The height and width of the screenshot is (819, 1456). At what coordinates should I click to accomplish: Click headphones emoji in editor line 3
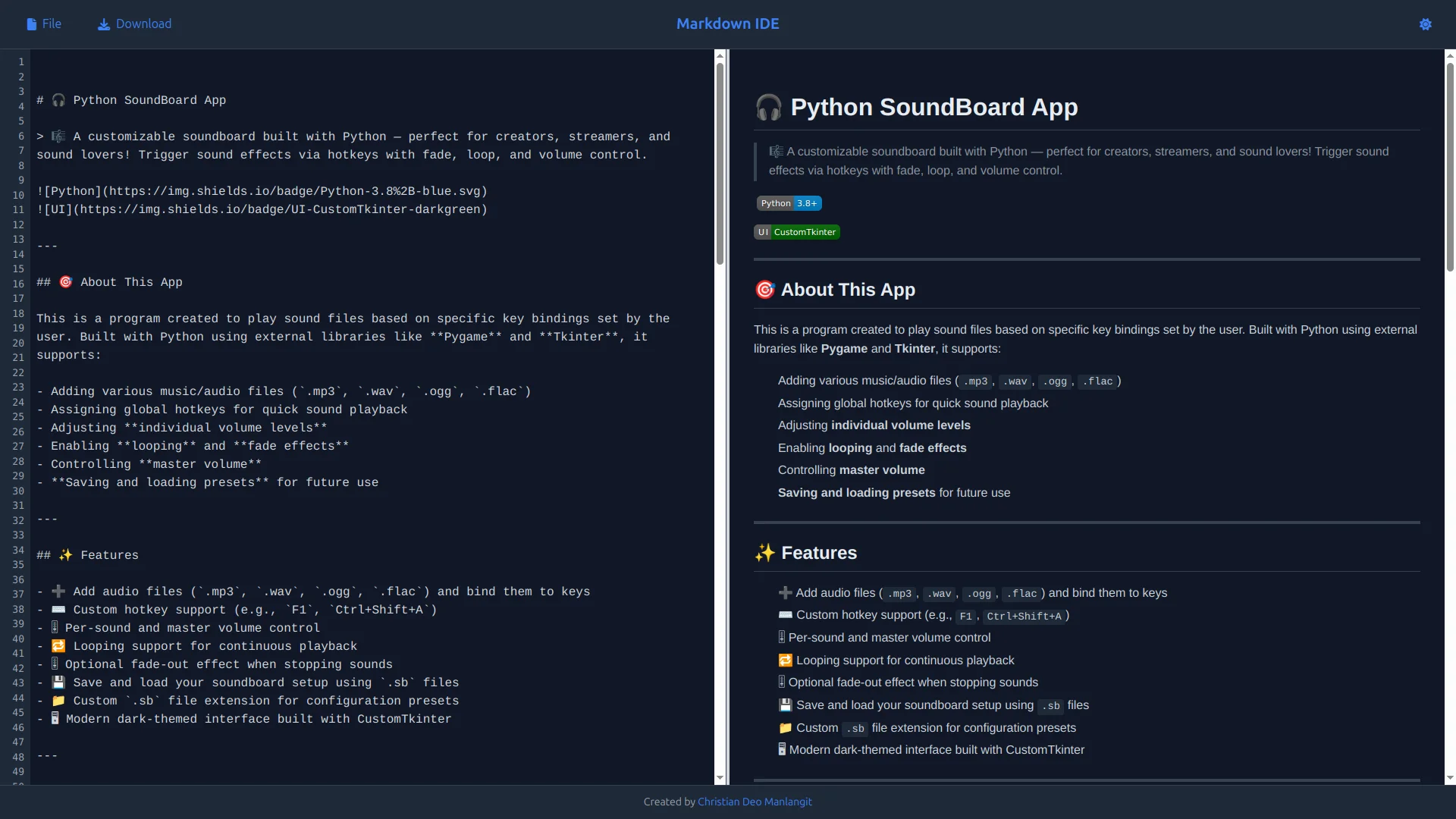point(58,100)
